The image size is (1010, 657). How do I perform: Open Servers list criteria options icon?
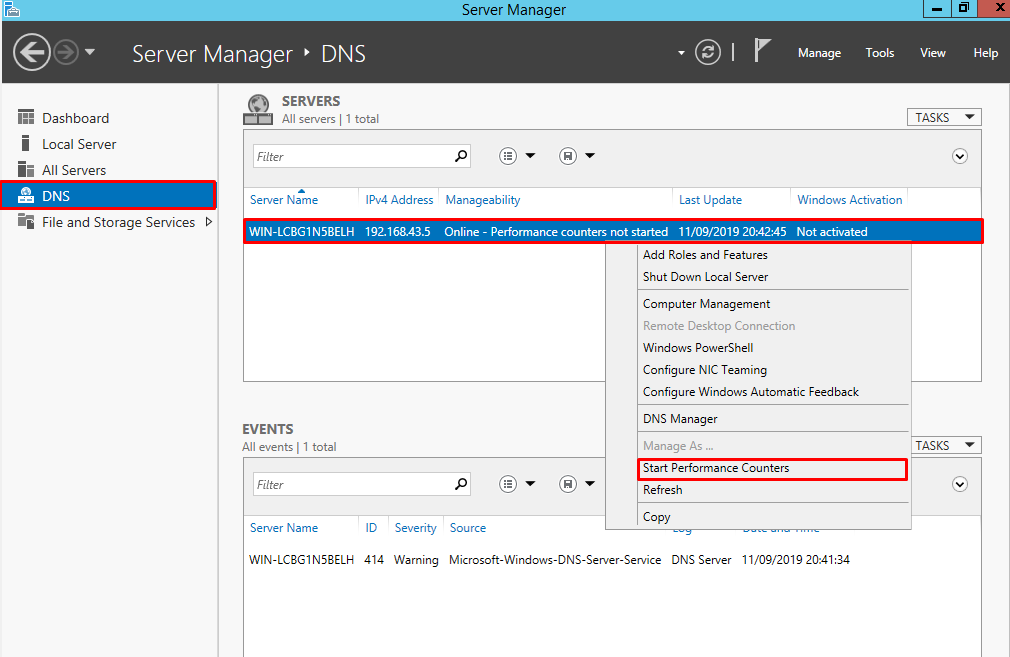pos(508,156)
